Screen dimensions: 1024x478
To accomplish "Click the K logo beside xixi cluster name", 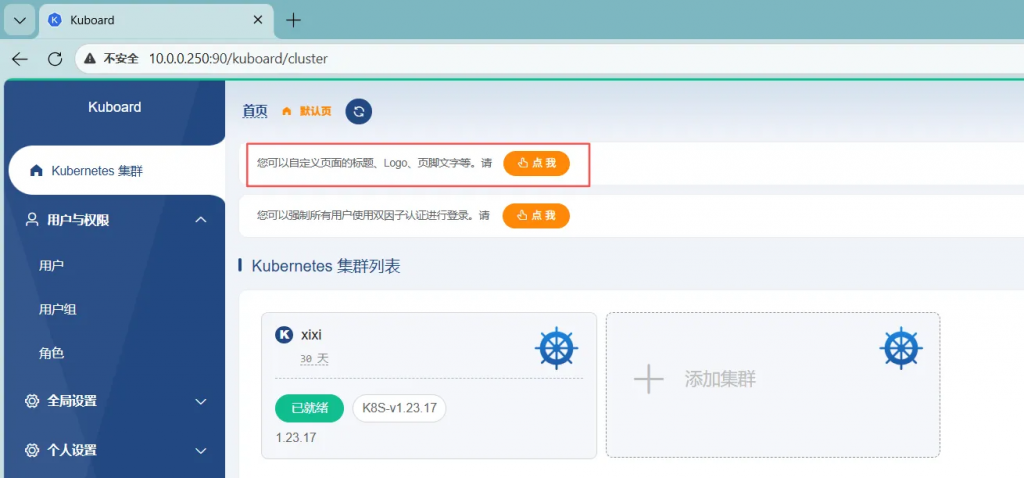I will click(284, 335).
